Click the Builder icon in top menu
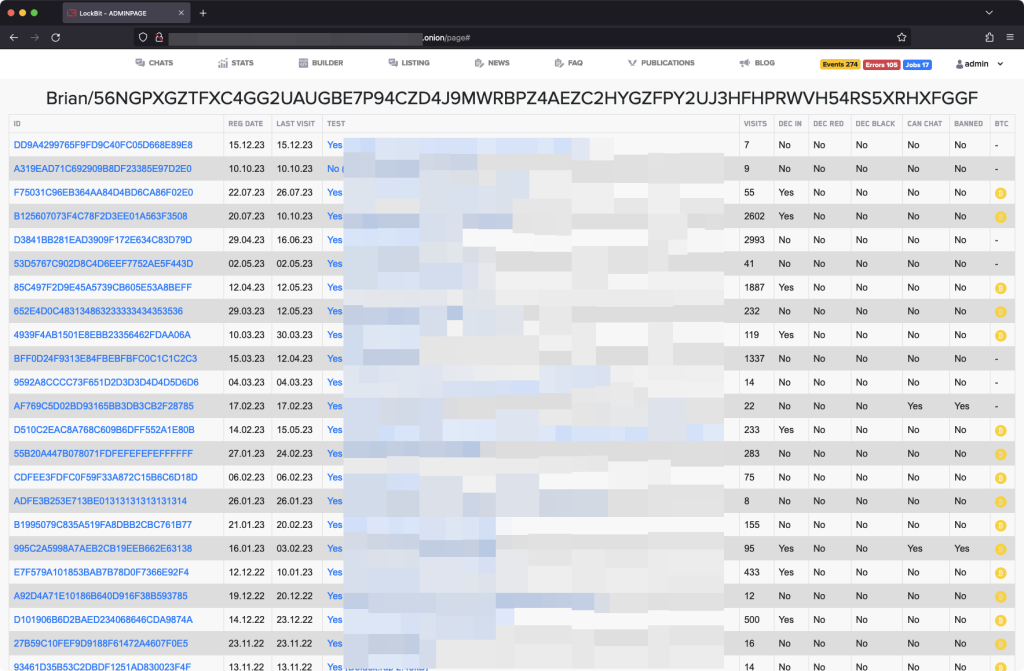 click(303, 63)
